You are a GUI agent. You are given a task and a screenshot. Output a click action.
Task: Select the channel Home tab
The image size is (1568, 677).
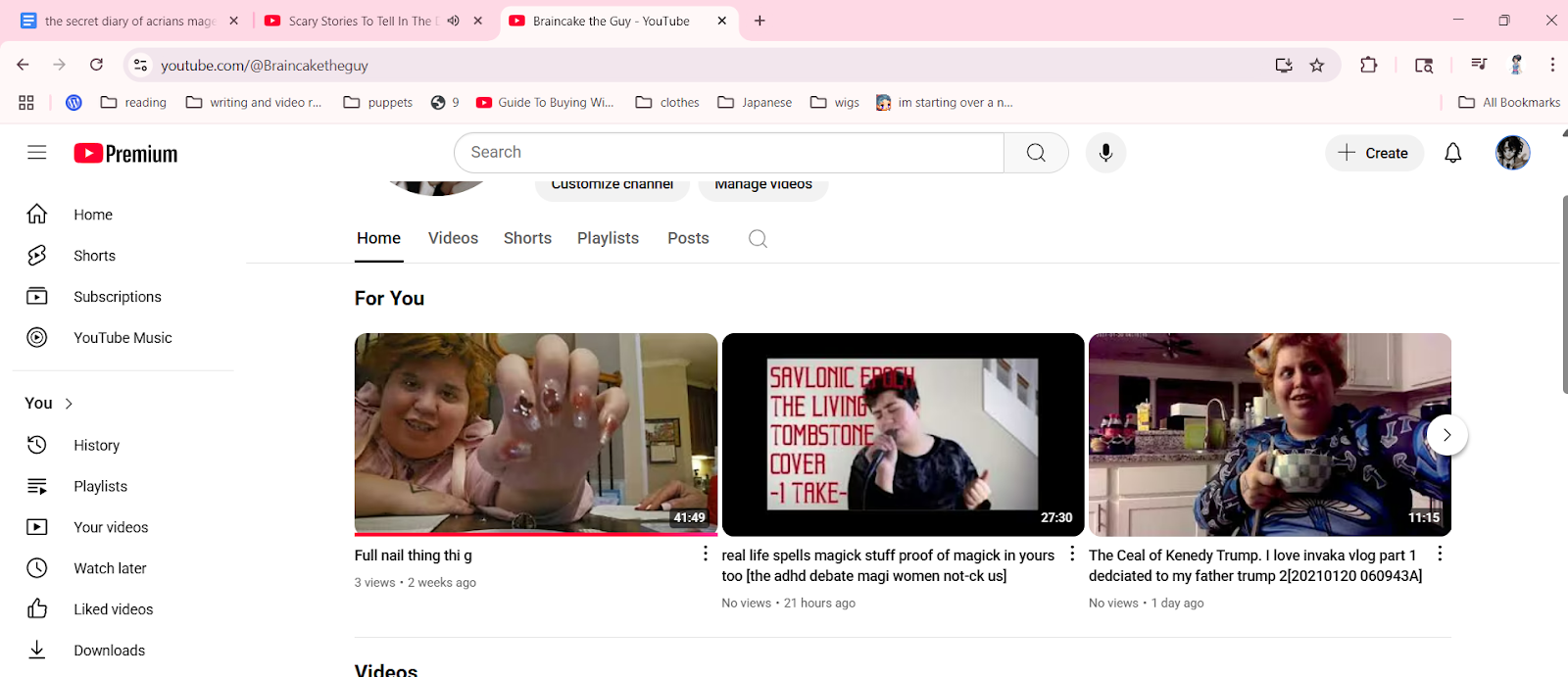click(378, 238)
